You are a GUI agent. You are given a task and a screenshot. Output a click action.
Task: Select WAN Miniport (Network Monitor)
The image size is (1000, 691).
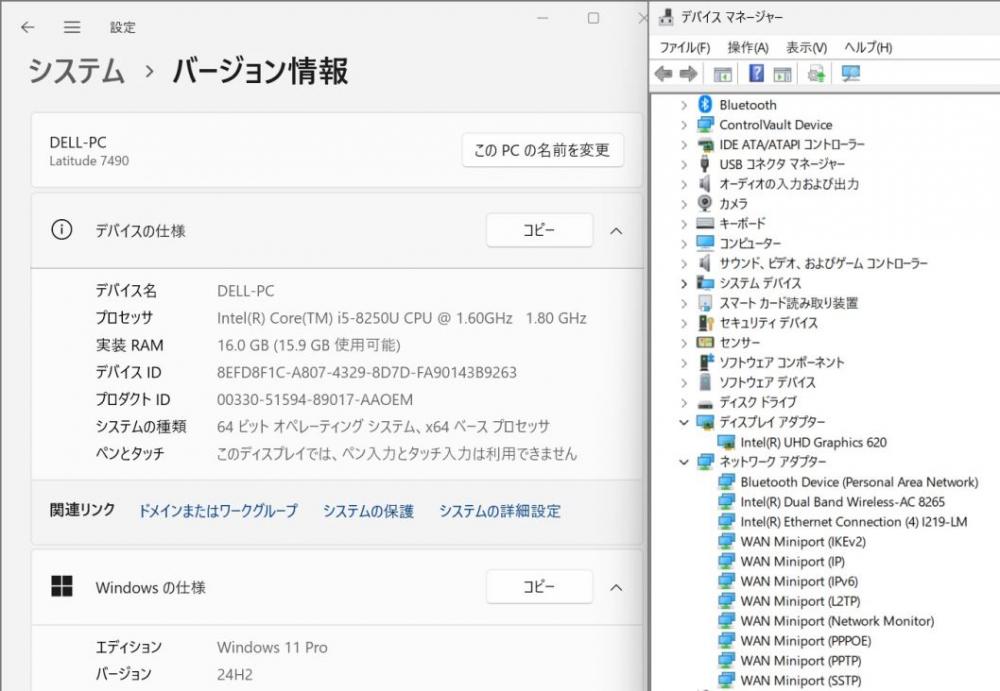[837, 621]
